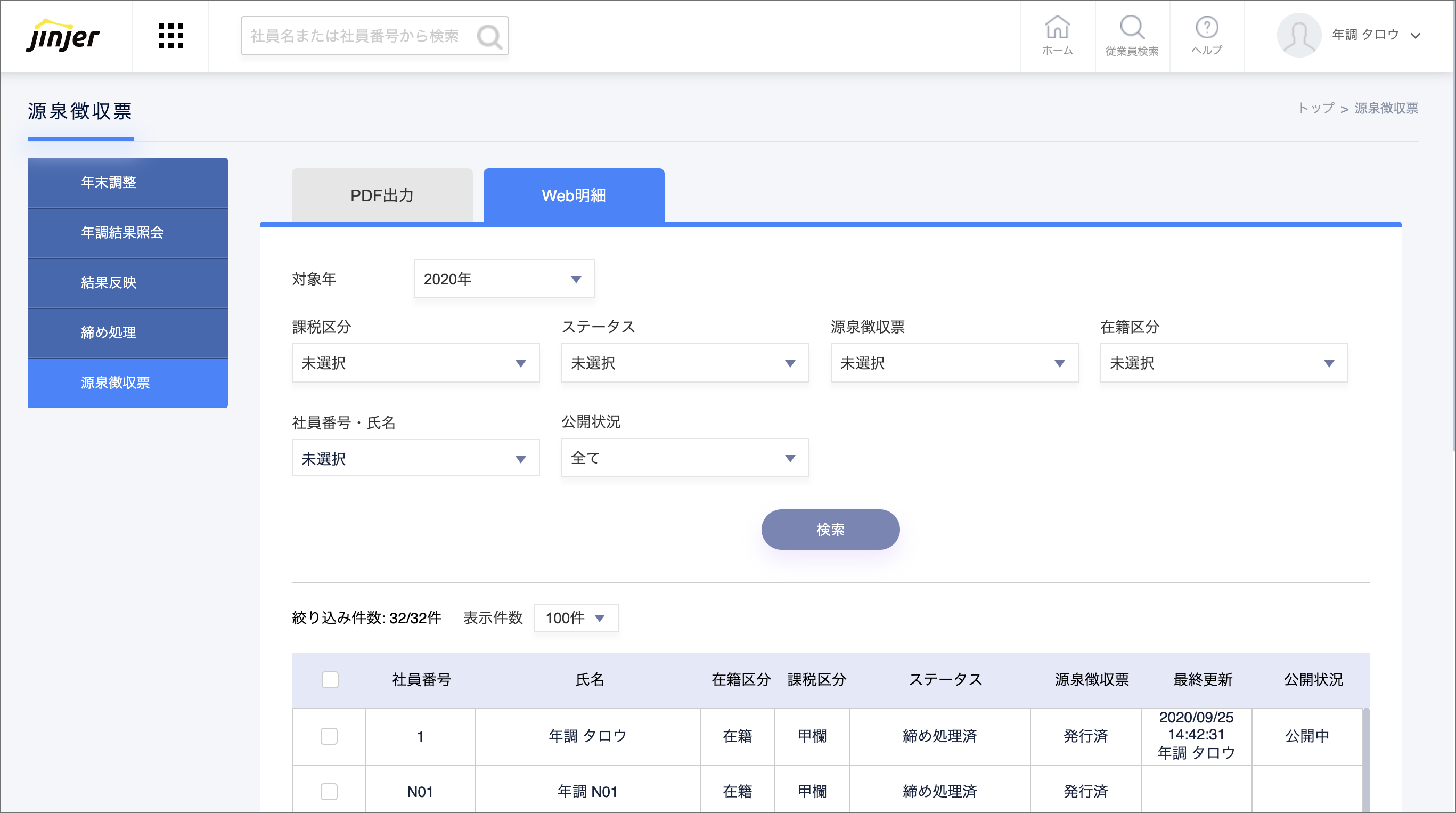The image size is (1456, 813).
Task: Switch to the PDF出力 tab
Action: point(382,196)
